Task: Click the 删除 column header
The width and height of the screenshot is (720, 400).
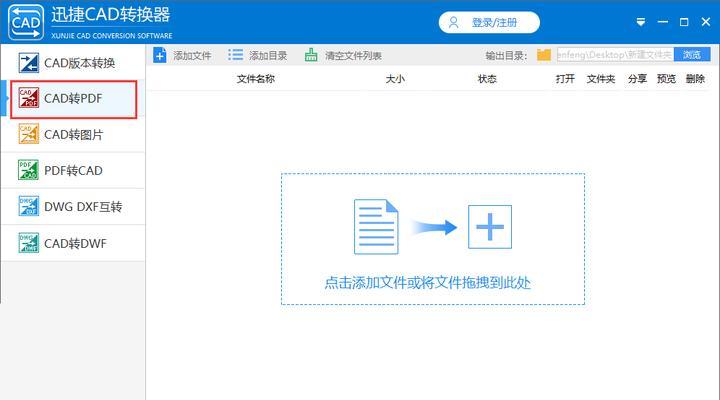Action: (695, 79)
